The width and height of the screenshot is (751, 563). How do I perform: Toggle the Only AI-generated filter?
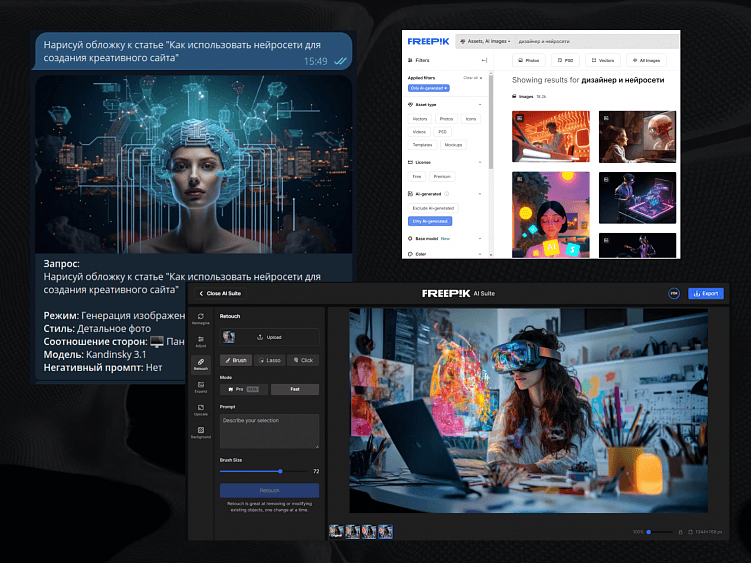429,220
